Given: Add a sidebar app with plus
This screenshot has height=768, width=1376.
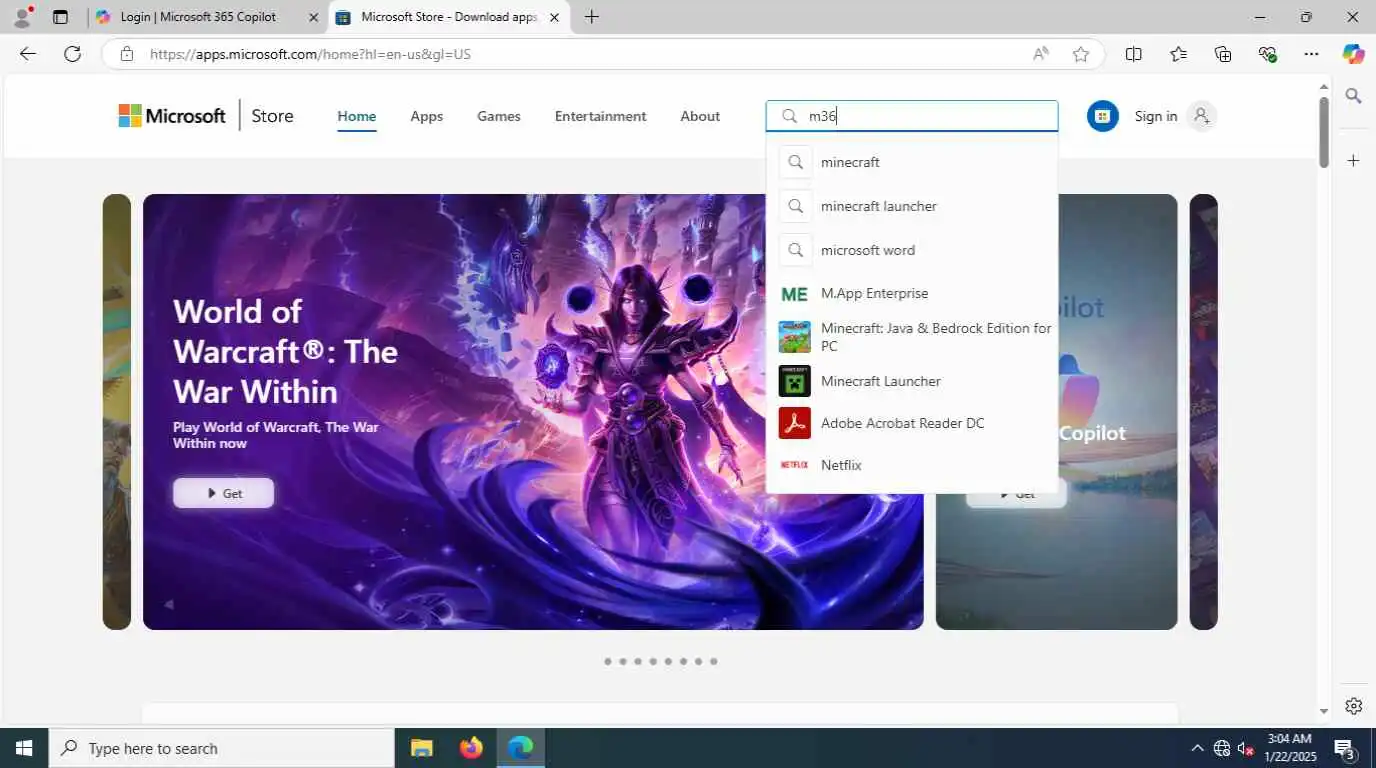Looking at the screenshot, I should pyautogui.click(x=1354, y=160).
